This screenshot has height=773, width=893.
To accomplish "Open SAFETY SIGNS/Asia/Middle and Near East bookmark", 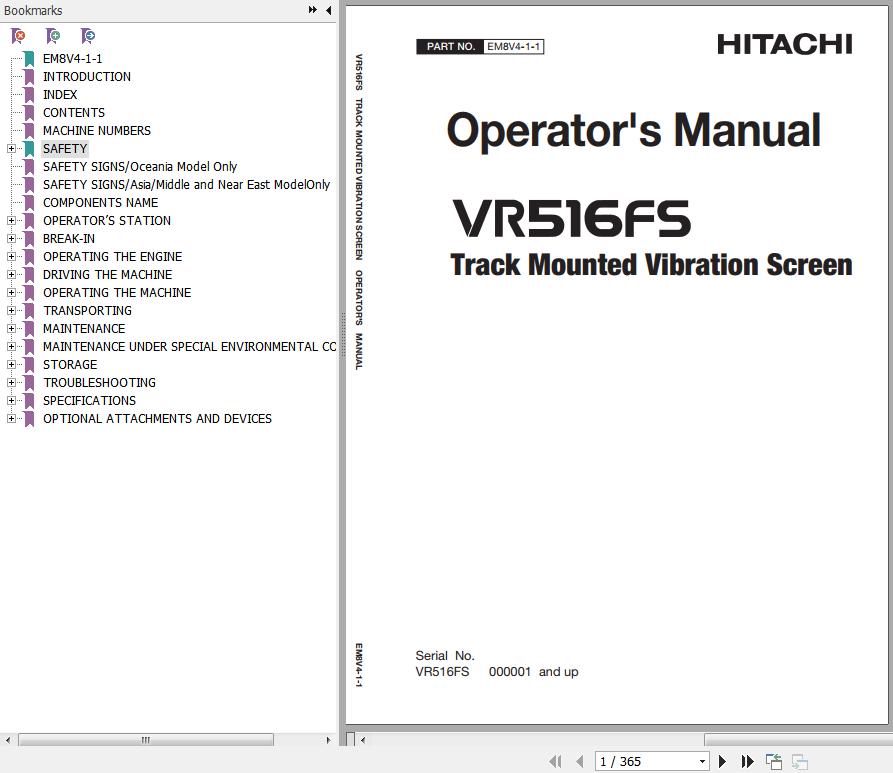I will coord(186,185).
